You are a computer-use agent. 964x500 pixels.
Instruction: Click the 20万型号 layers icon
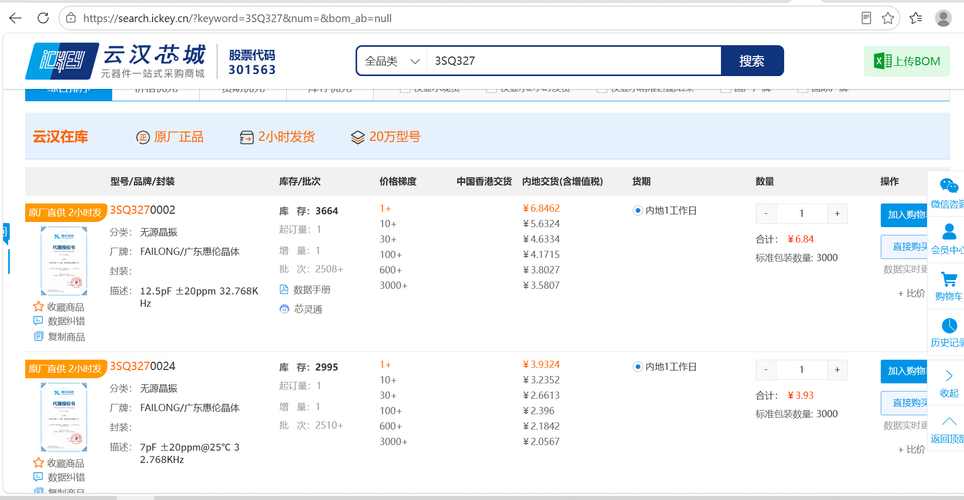[358, 137]
